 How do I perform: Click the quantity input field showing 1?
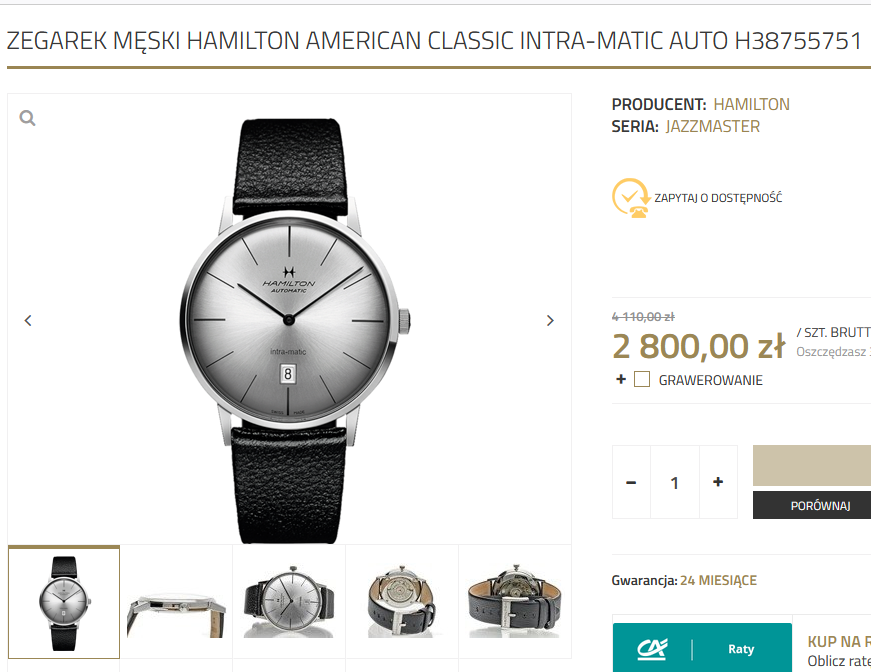coord(674,482)
